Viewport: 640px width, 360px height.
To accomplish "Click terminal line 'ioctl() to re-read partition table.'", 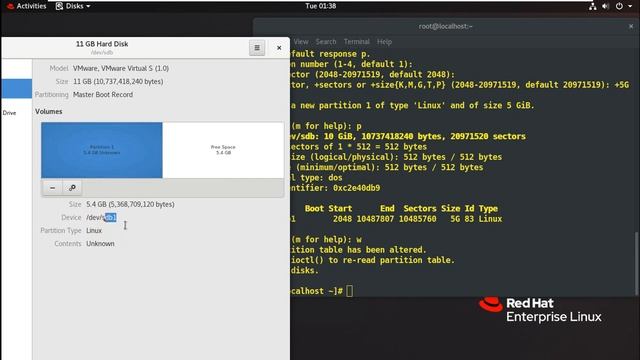I will (x=373, y=260).
